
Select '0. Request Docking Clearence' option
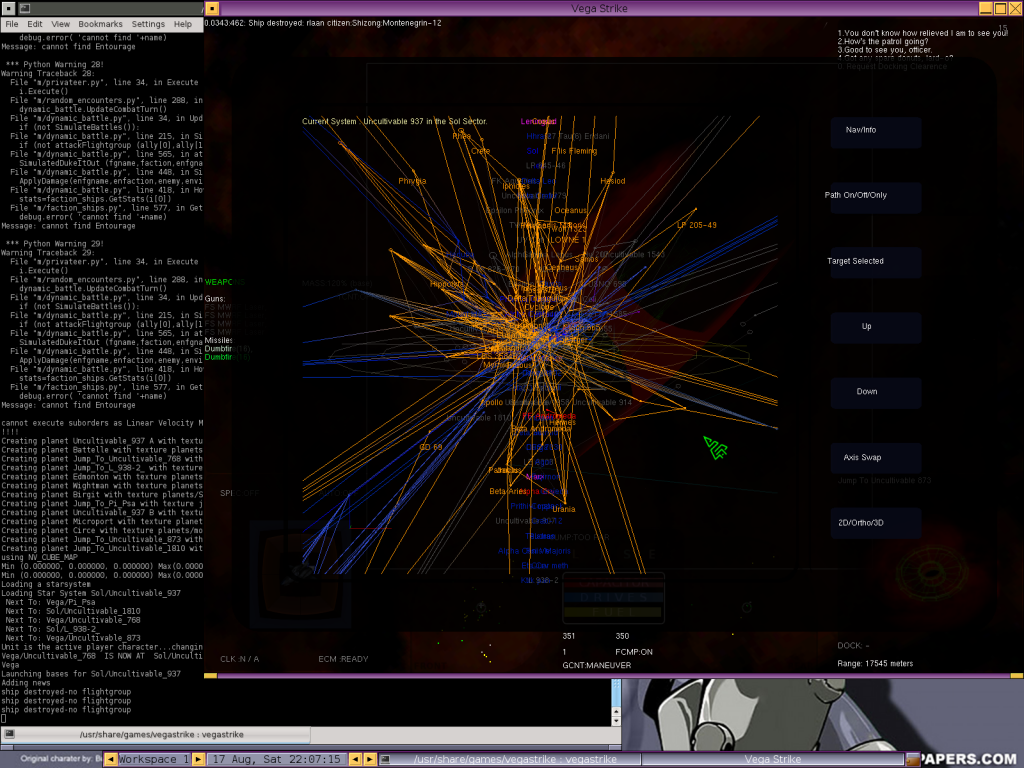click(x=891, y=67)
